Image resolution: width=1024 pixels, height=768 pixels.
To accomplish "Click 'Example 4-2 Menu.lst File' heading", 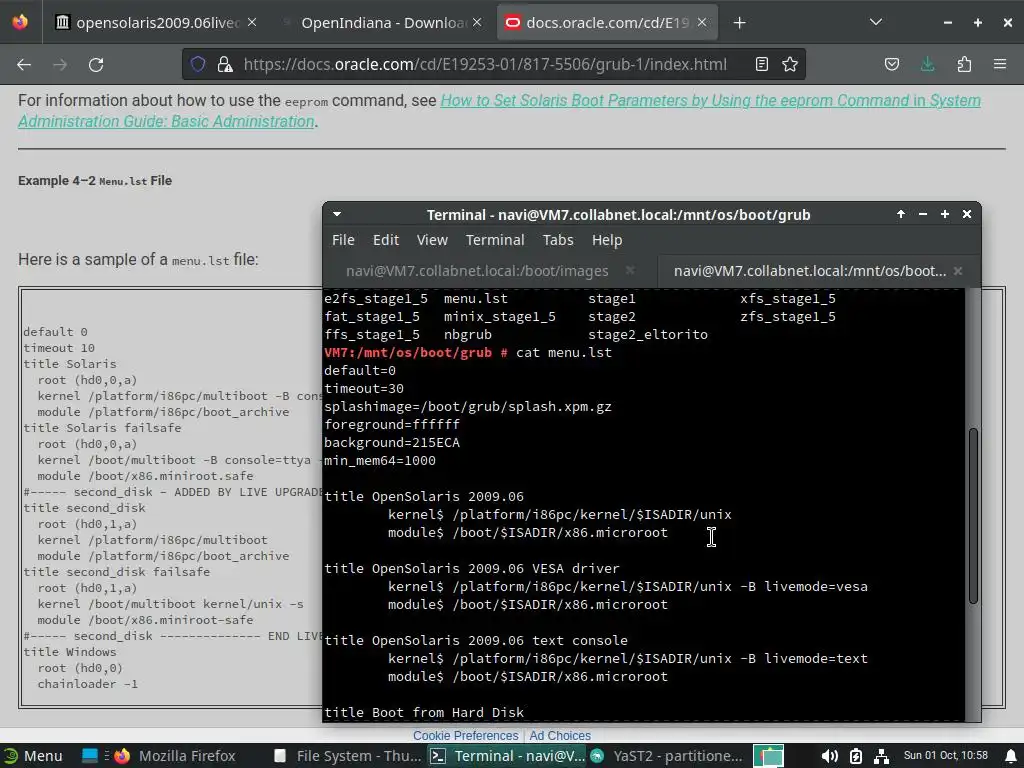I will coord(95,180).
